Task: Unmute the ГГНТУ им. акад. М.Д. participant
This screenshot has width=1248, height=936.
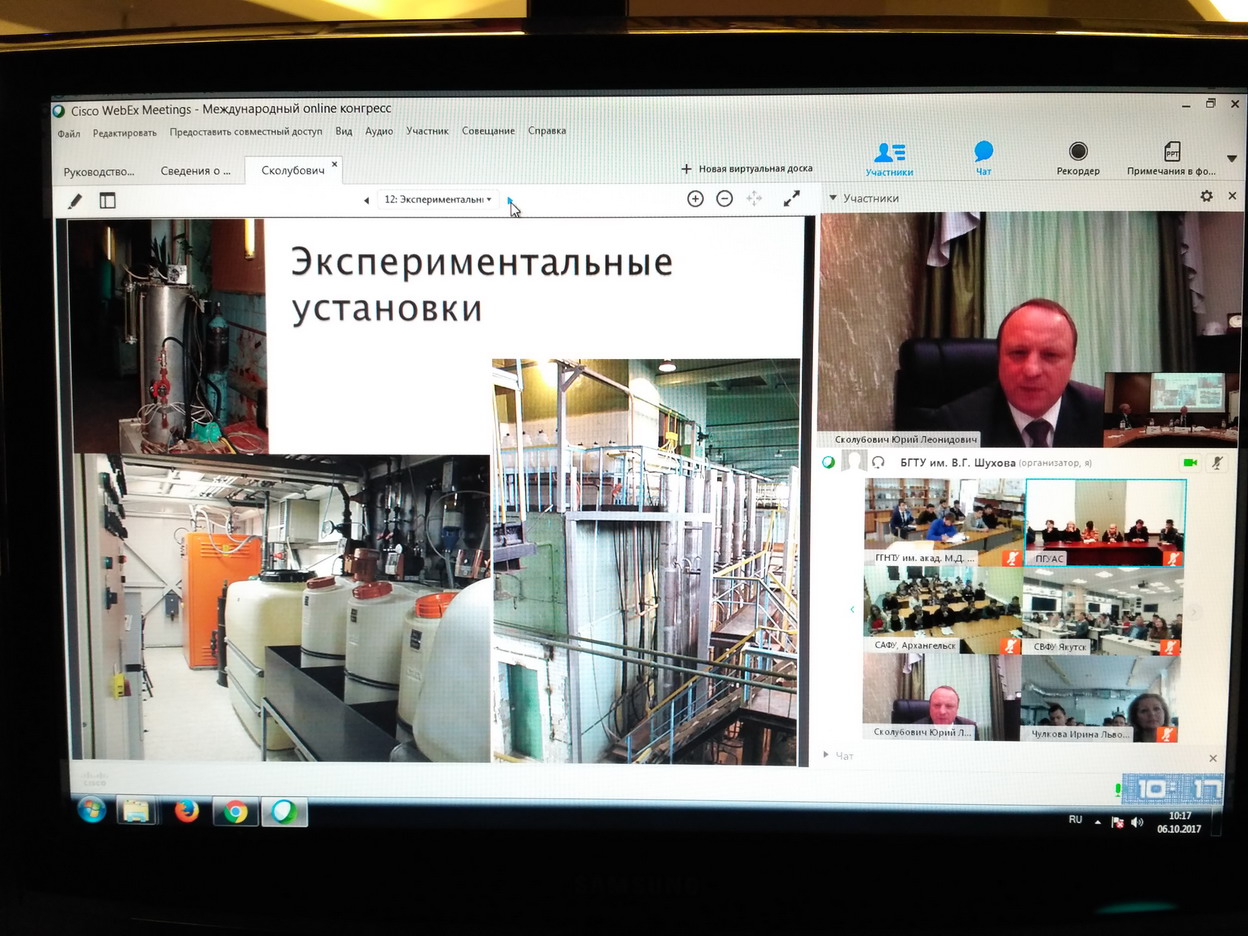Action: [1011, 559]
